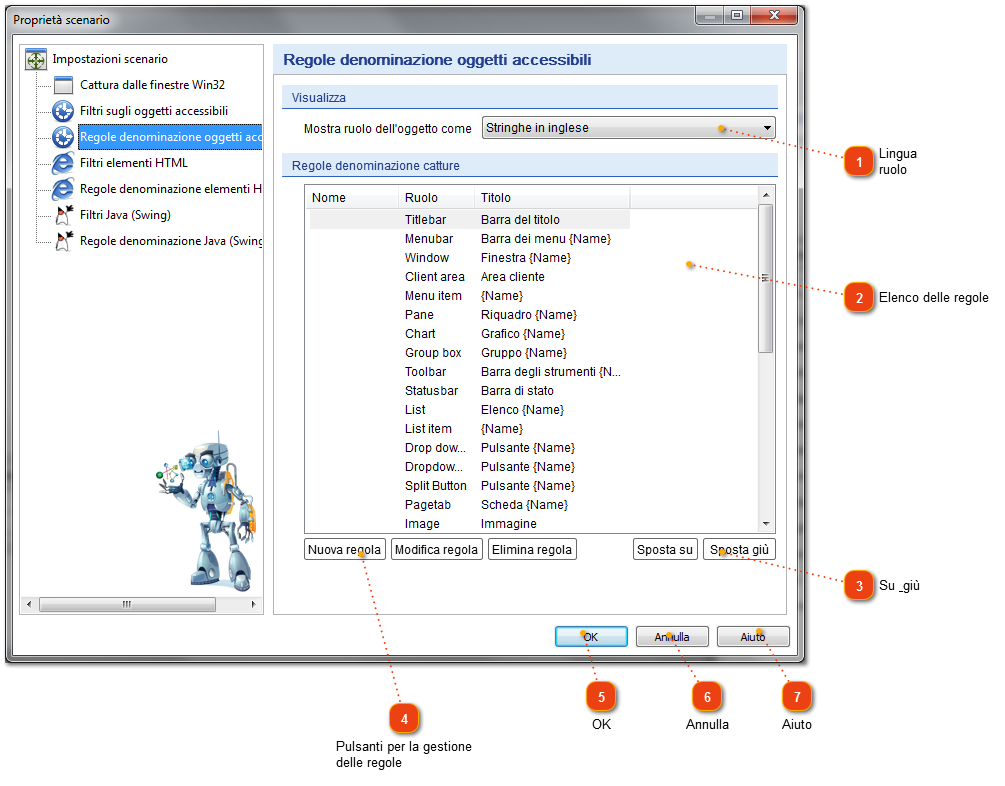
Task: Click Nuova regola button
Action: pyautogui.click(x=345, y=549)
